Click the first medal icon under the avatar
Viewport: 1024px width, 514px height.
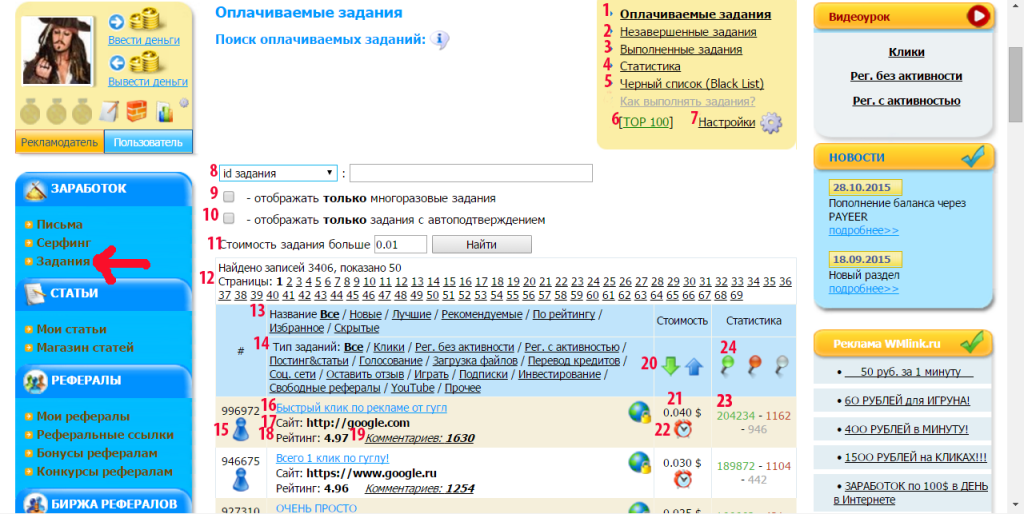[30, 112]
